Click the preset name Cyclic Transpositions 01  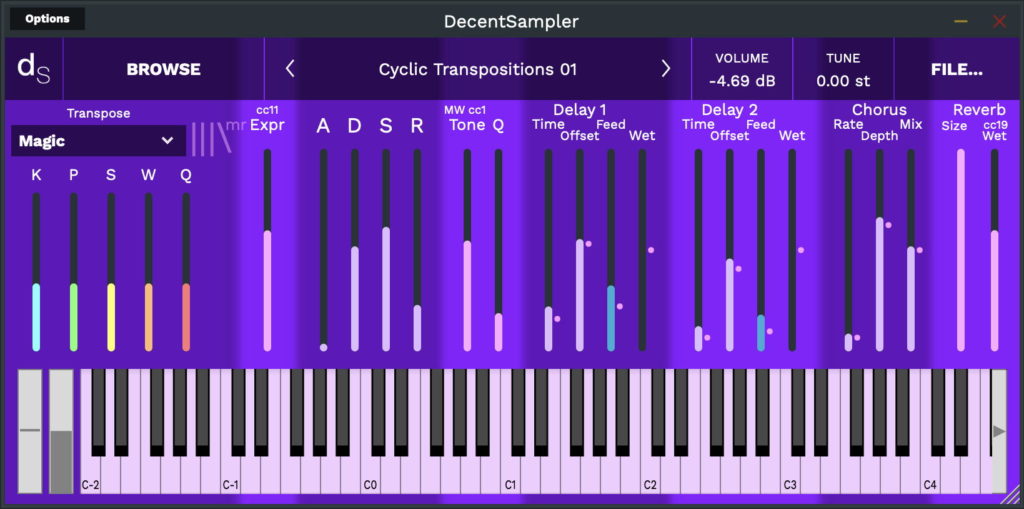(x=478, y=69)
